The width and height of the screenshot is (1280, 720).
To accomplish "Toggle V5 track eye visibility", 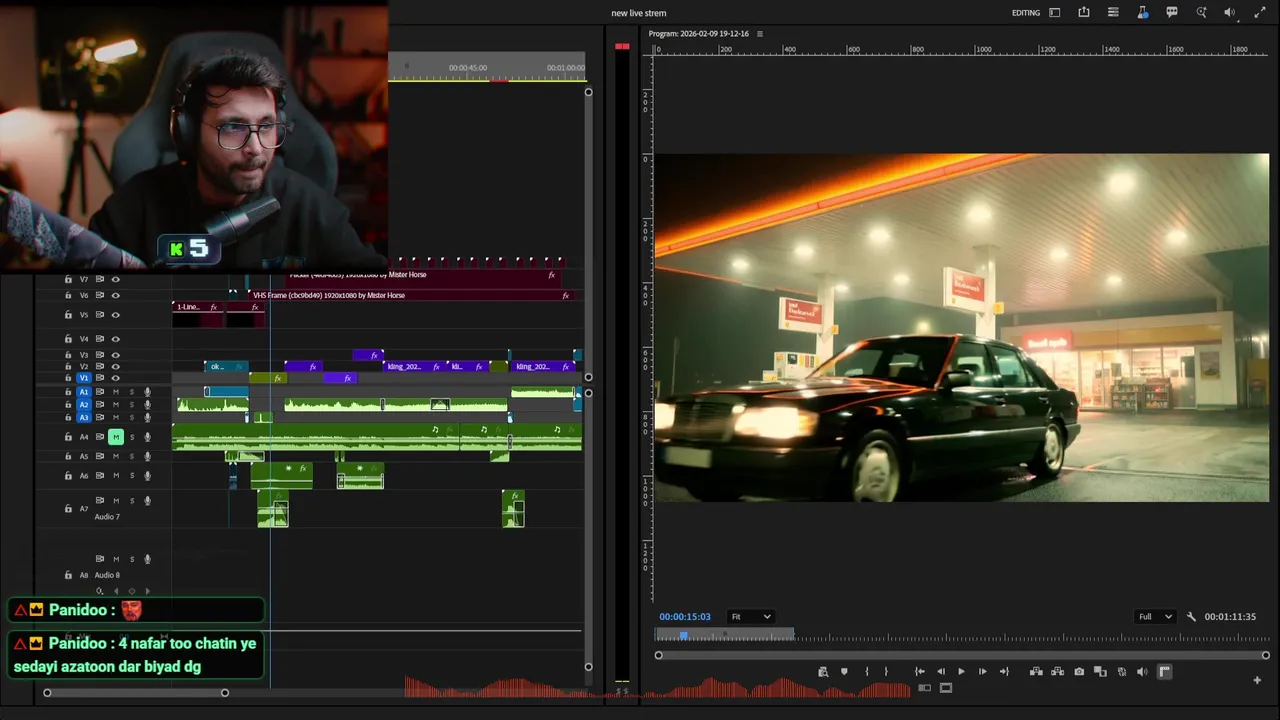I will click(x=116, y=315).
